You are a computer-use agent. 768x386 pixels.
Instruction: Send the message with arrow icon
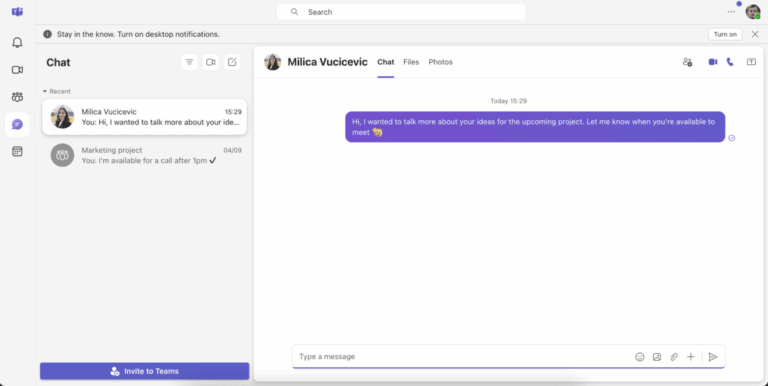713,357
